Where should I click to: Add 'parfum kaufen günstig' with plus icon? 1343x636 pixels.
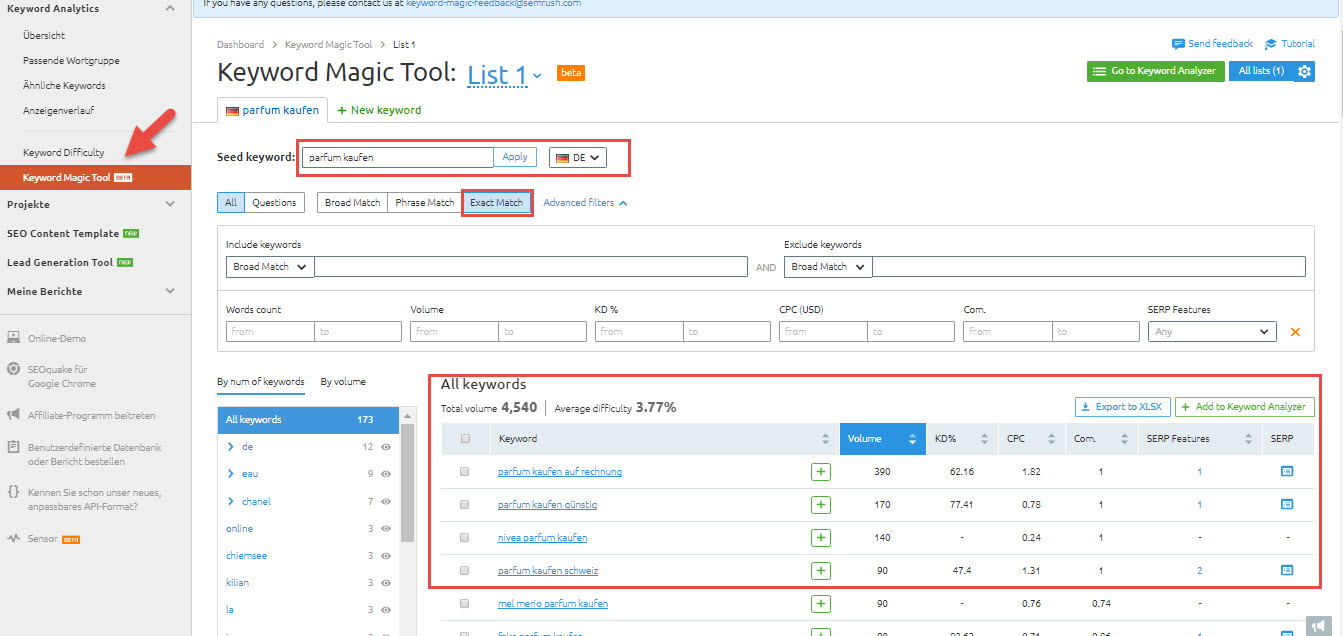821,505
